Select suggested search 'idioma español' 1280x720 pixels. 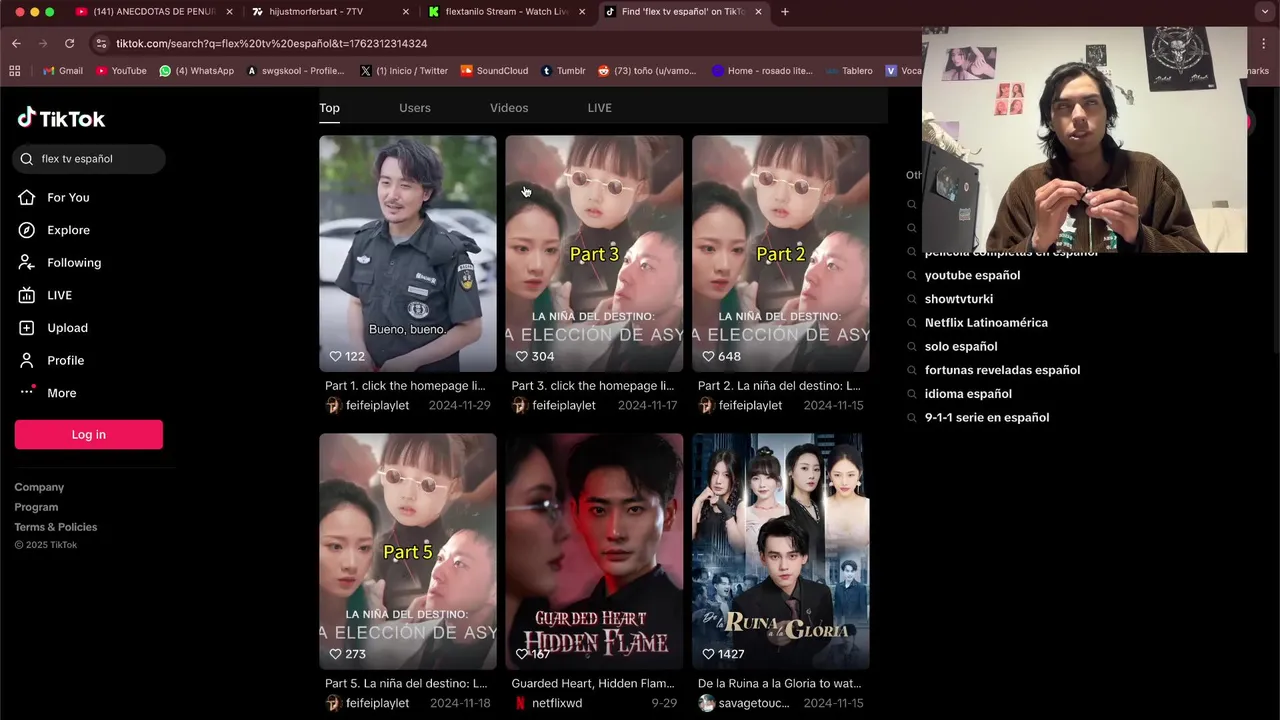[x=968, y=394]
